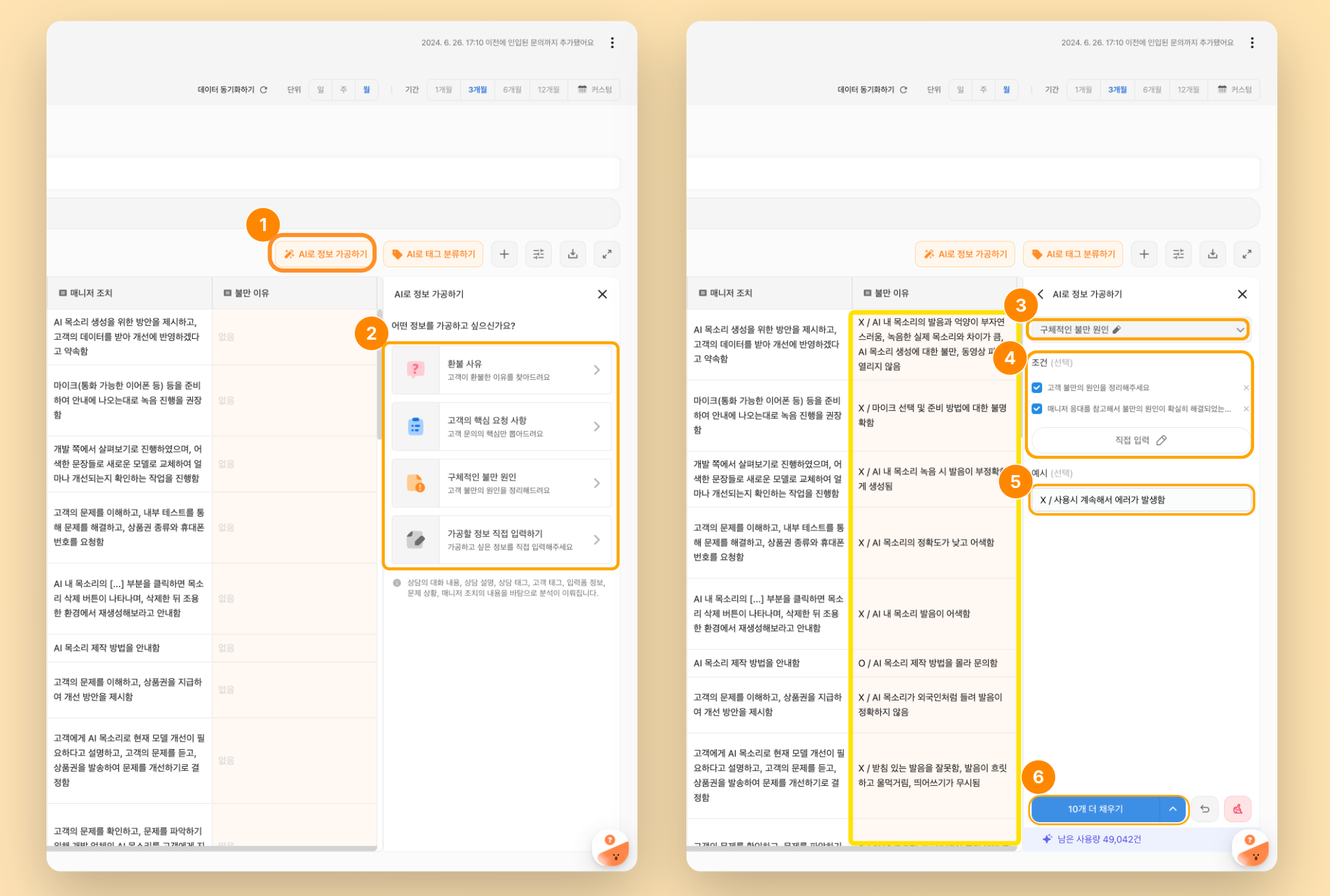1330x896 pixels.
Task: Select the 12개월 period tab in right panel
Action: click(x=1188, y=90)
